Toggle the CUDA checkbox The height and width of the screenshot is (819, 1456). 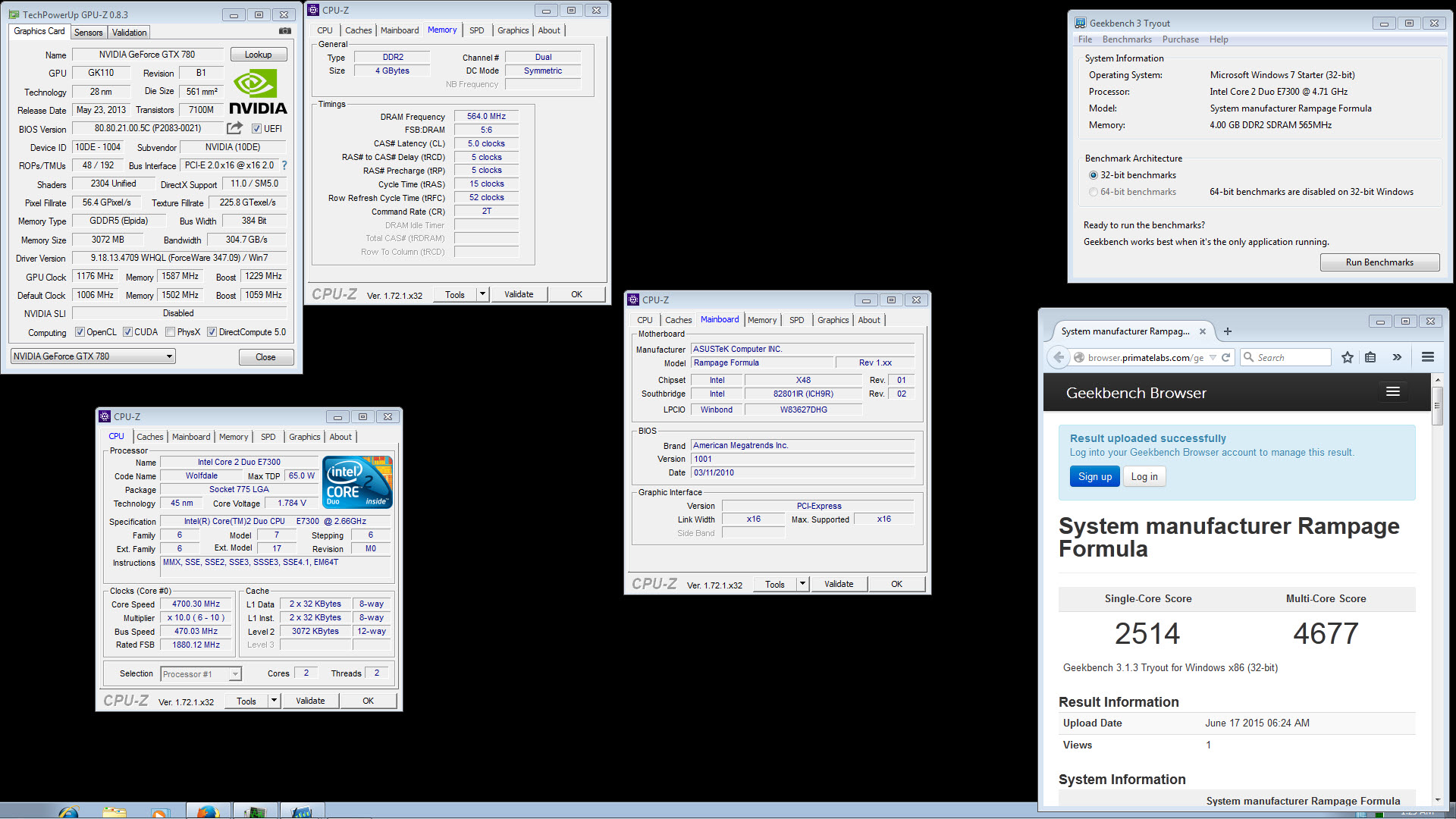(x=127, y=332)
